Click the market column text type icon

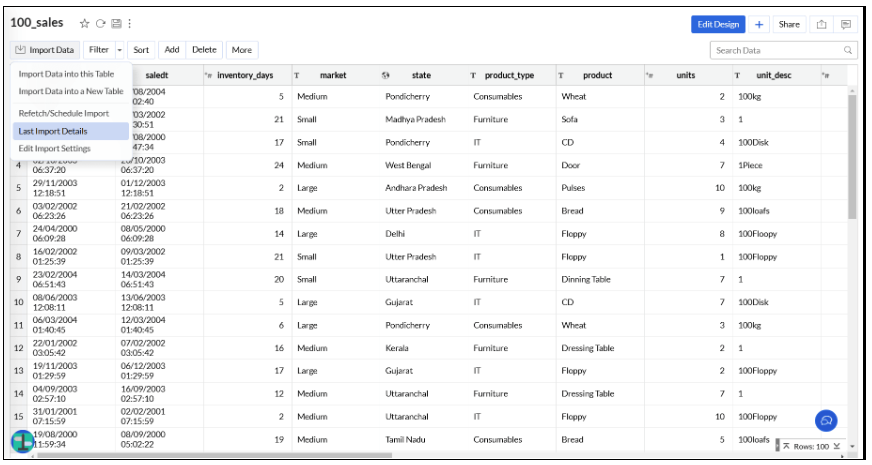296,76
